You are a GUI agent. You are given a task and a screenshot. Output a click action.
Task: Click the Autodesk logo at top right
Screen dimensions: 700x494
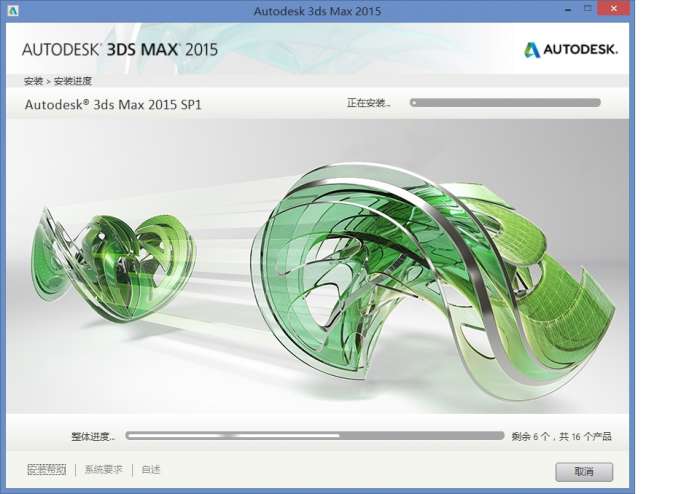tap(571, 50)
